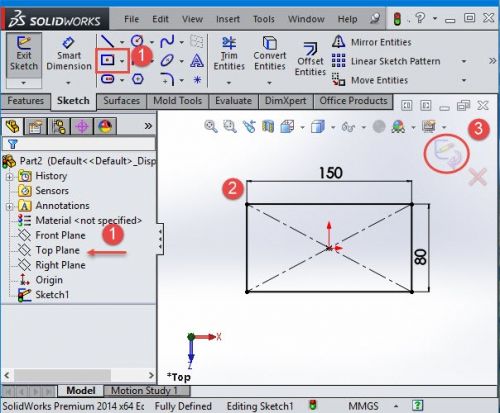Switch to the Mold Tools tab
This screenshot has width=500, height=413.
click(177, 101)
